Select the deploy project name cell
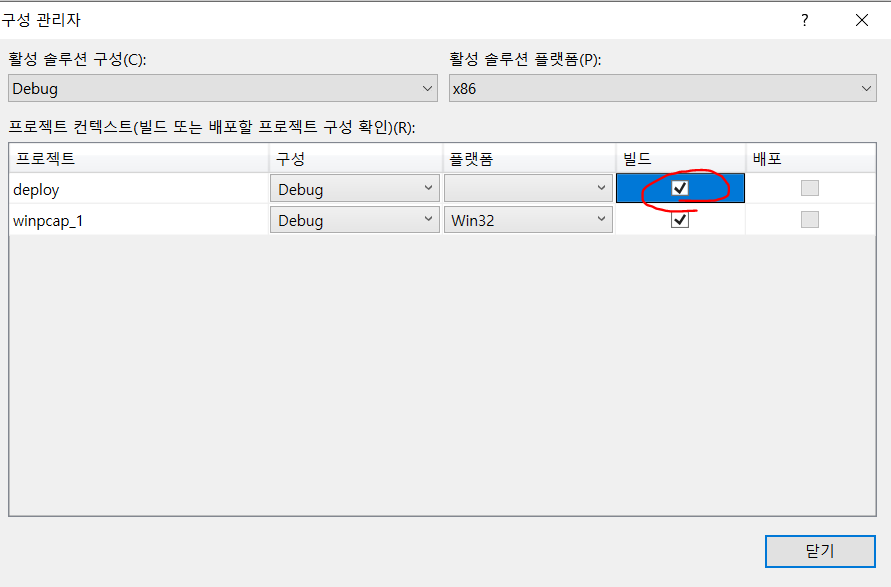The height and width of the screenshot is (587, 891). click(139, 189)
